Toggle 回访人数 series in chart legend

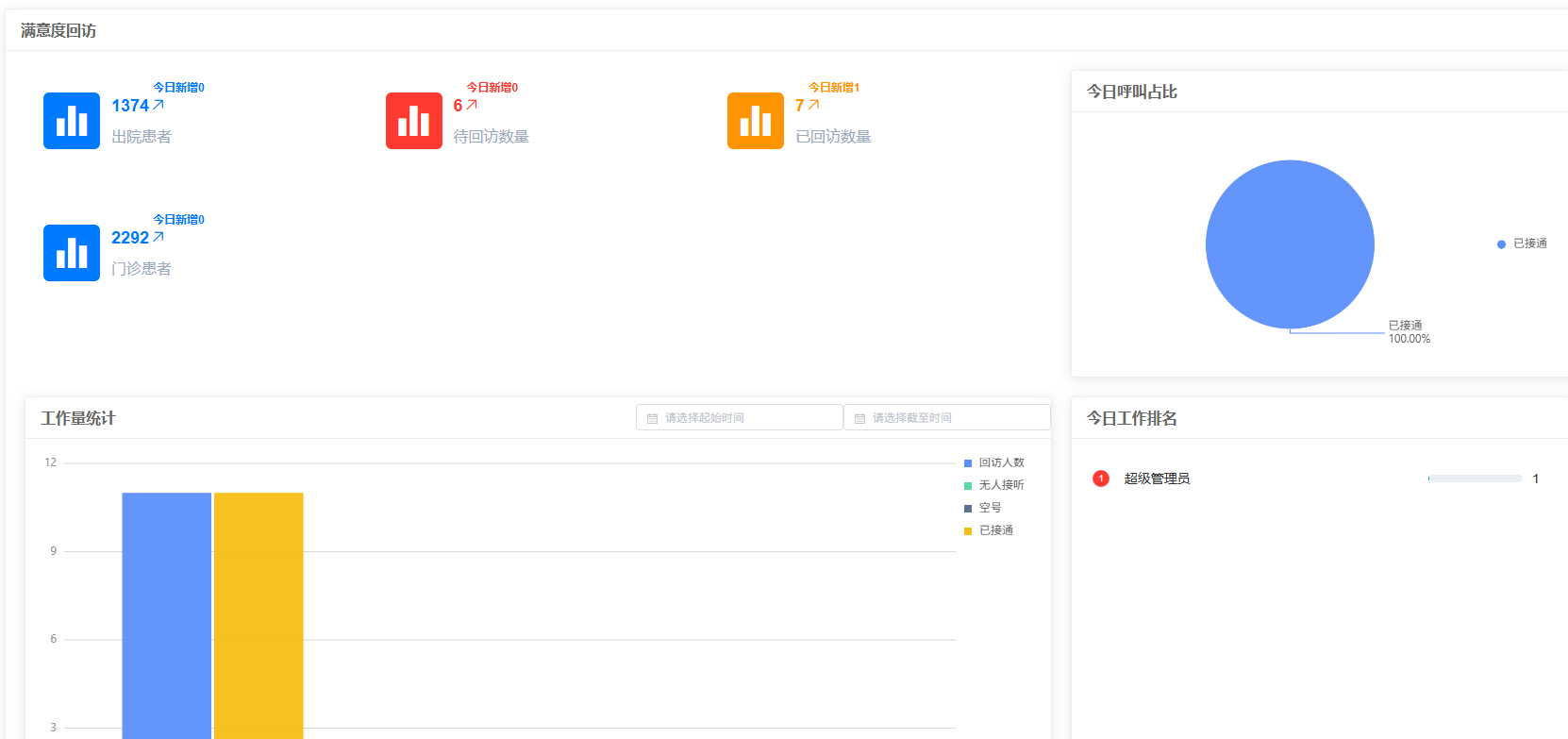coord(993,462)
